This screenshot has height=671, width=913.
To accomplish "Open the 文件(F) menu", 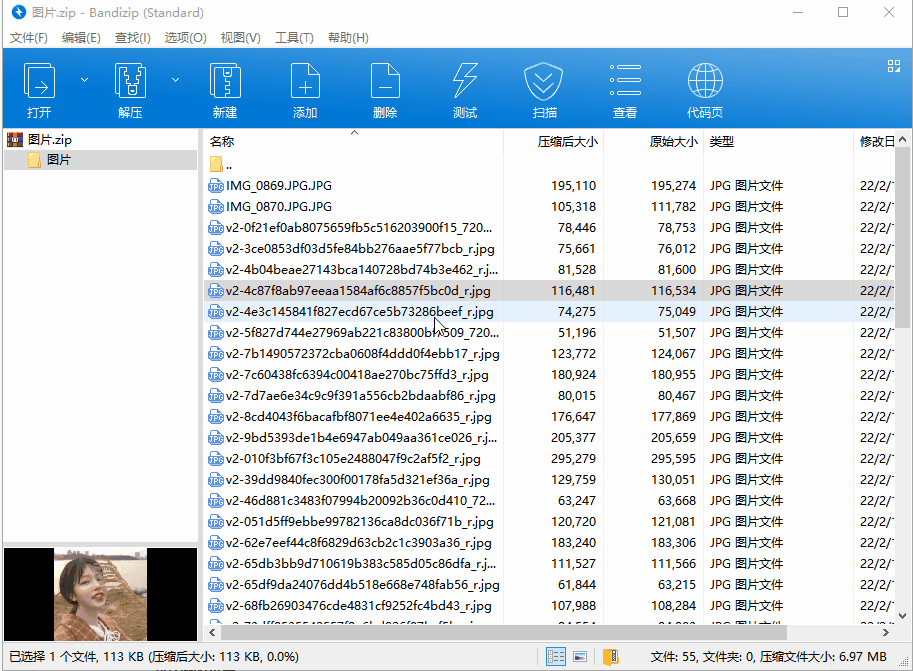I will 28,37.
